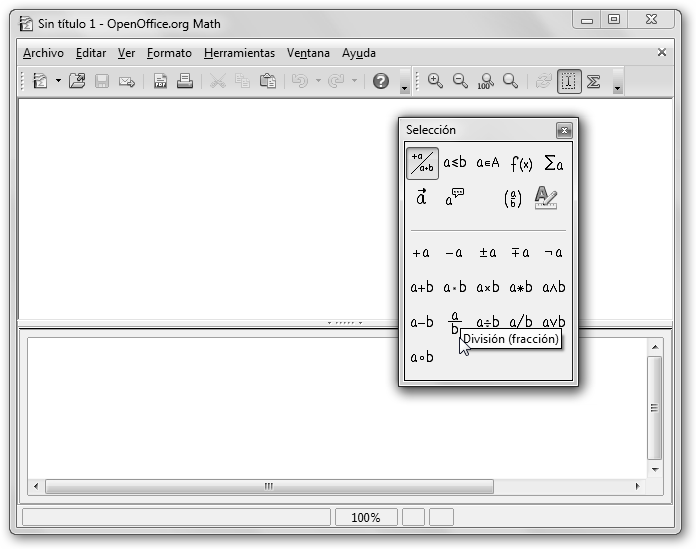This screenshot has width=696, height=549.
Task: Open the Brackets category icon
Action: (513, 198)
